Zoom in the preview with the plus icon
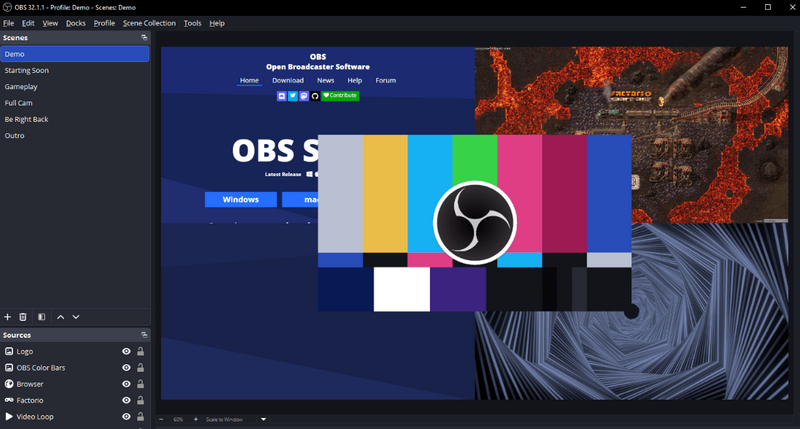The height and width of the screenshot is (429, 800). [195, 419]
